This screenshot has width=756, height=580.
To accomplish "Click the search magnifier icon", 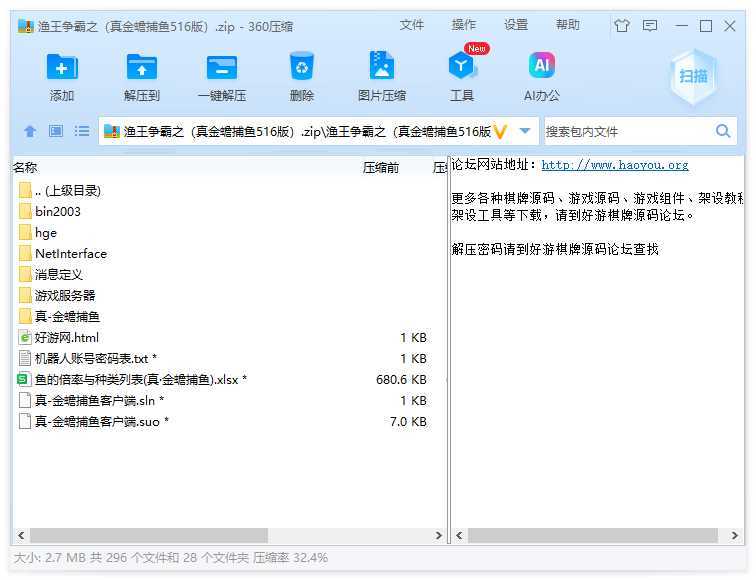I will [723, 131].
